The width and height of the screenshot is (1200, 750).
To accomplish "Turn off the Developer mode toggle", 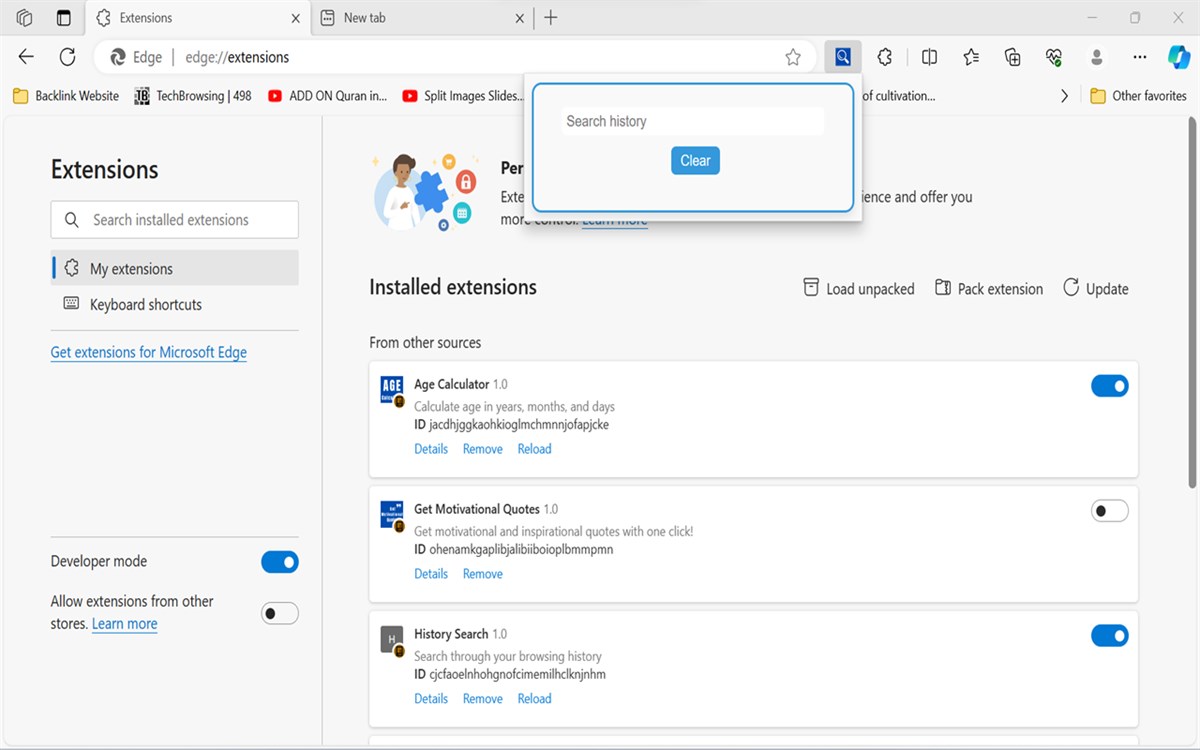I will coord(280,562).
